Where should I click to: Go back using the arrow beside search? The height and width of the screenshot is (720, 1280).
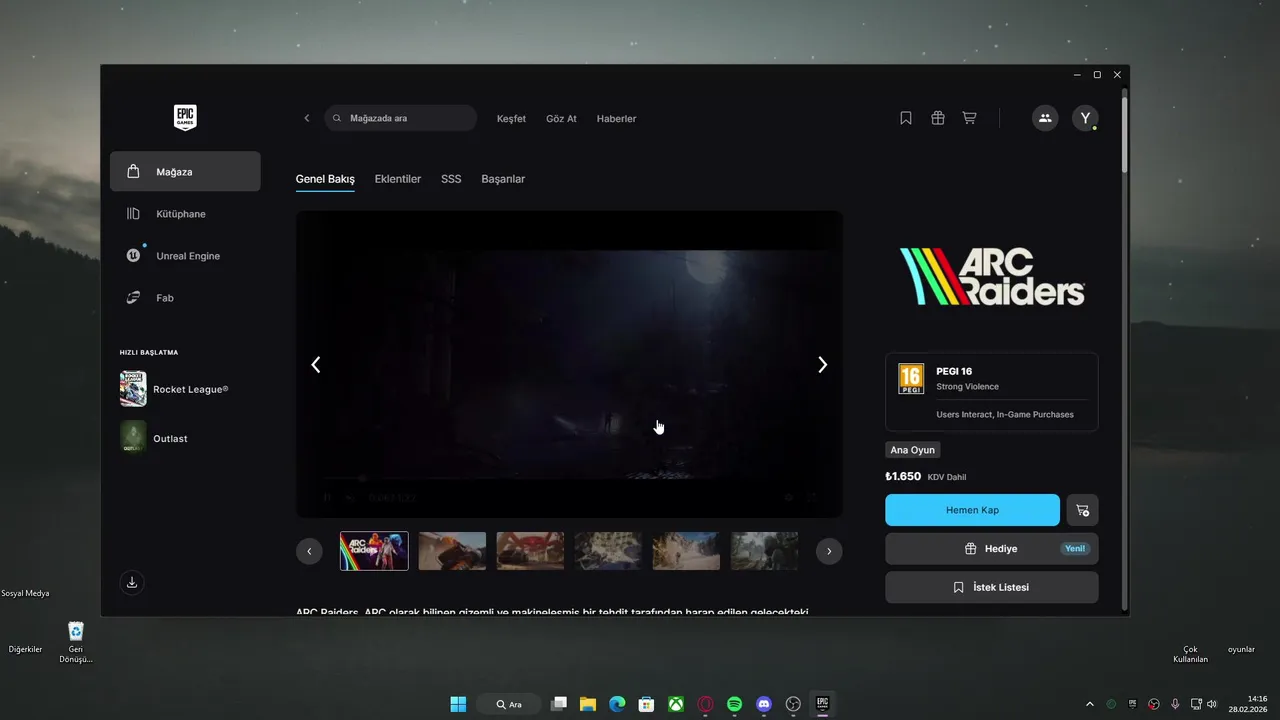pos(307,118)
